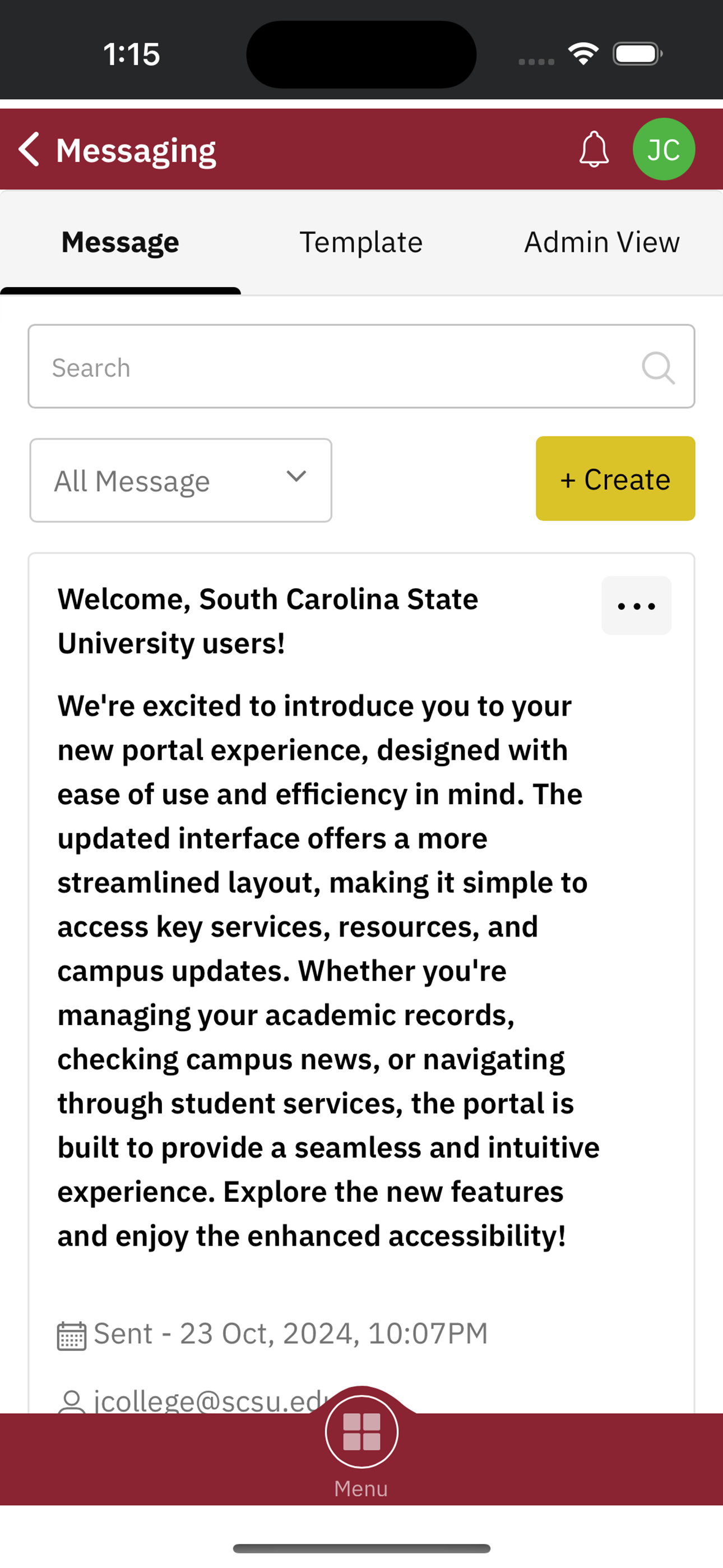Open the three-dot options on welcome message
Image resolution: width=723 pixels, height=1568 pixels.
click(x=636, y=606)
